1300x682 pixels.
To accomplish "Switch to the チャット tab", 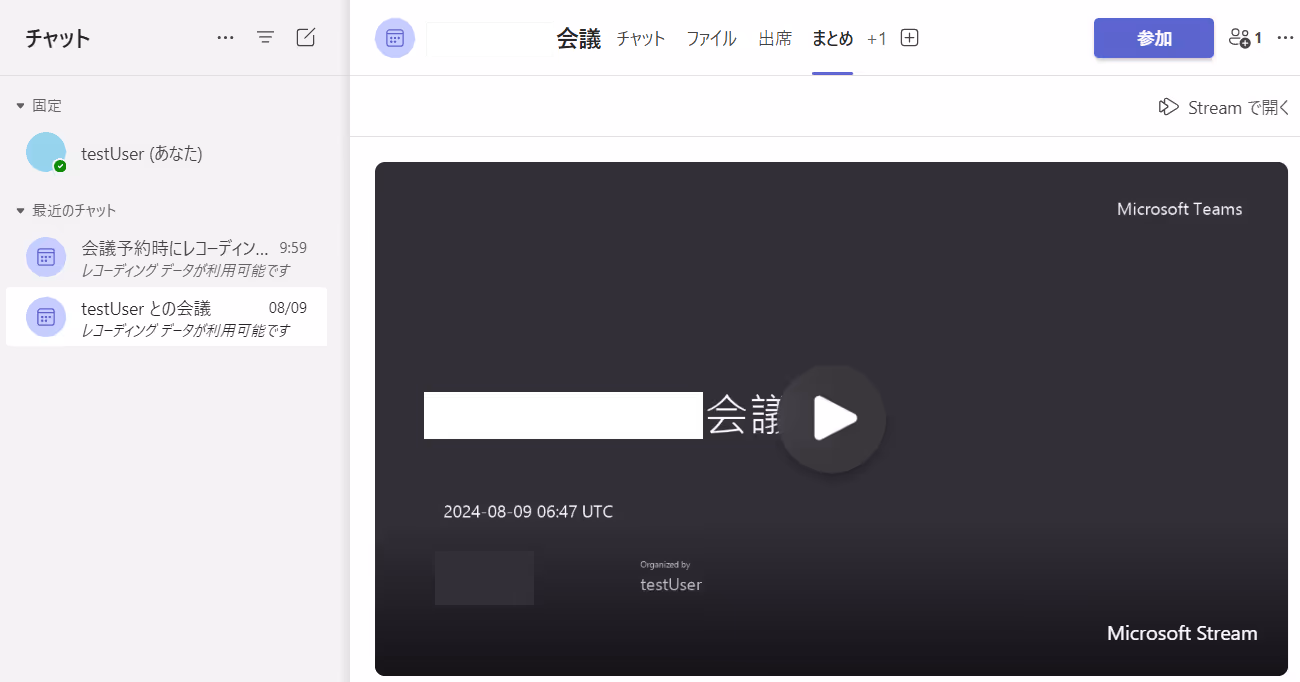I will tap(641, 38).
